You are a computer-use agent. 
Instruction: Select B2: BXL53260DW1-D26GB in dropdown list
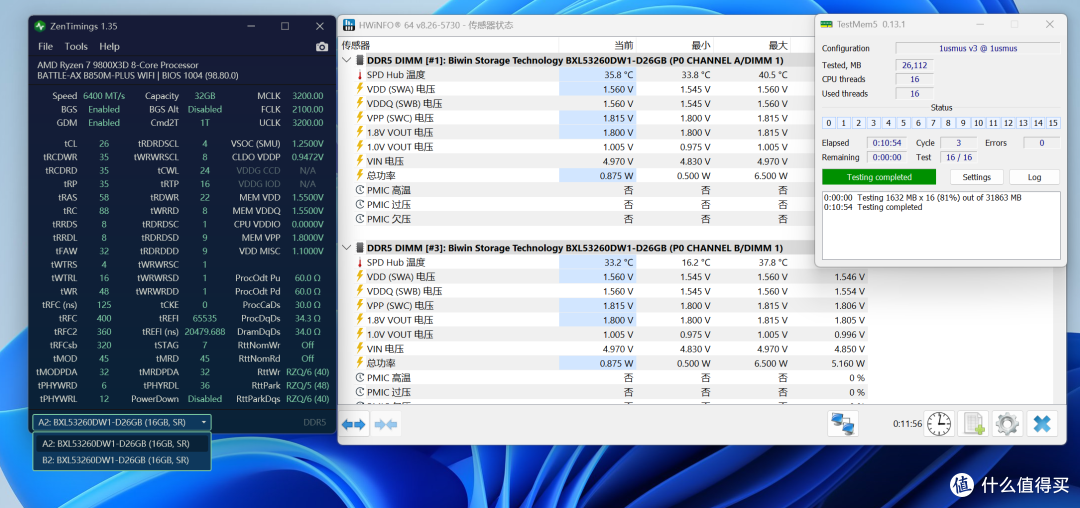tap(122, 460)
